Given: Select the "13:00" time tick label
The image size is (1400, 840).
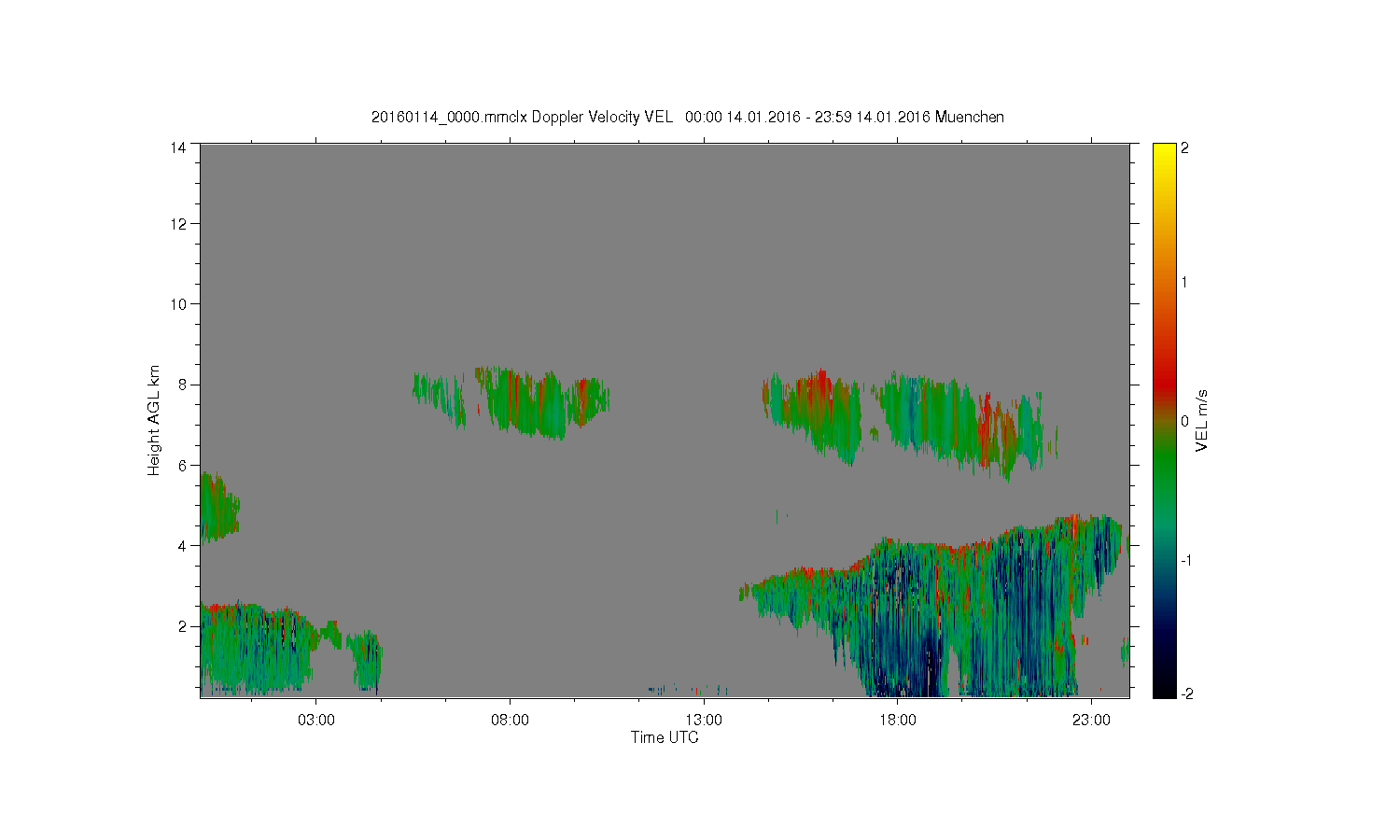Looking at the screenshot, I should click(x=704, y=721).
